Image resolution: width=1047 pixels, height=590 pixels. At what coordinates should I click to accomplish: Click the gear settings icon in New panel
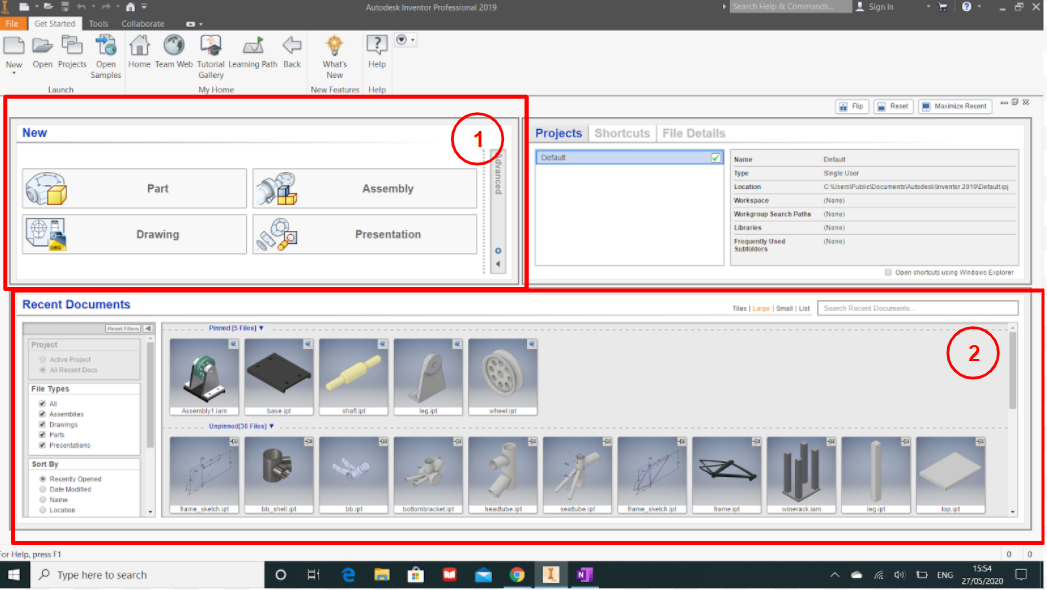point(498,252)
